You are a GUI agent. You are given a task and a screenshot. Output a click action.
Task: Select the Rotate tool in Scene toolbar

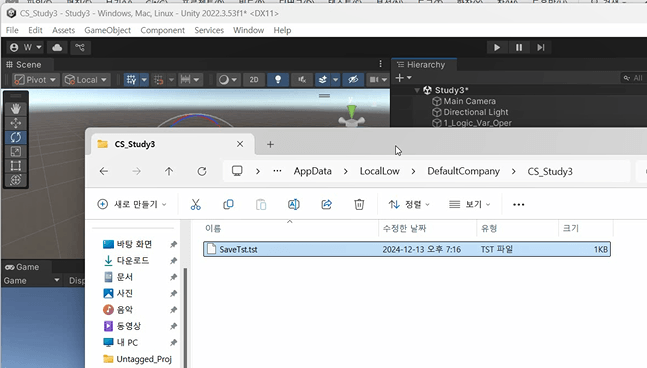16,137
